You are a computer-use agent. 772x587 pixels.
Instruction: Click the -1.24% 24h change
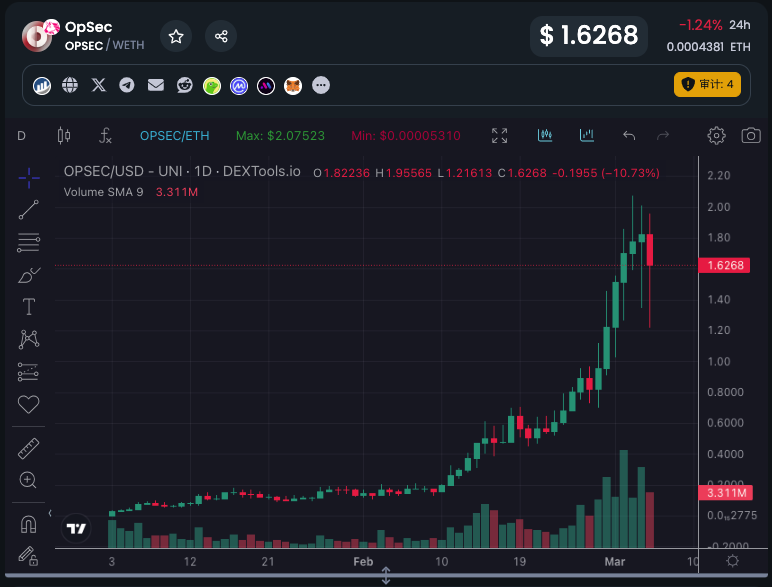click(701, 25)
